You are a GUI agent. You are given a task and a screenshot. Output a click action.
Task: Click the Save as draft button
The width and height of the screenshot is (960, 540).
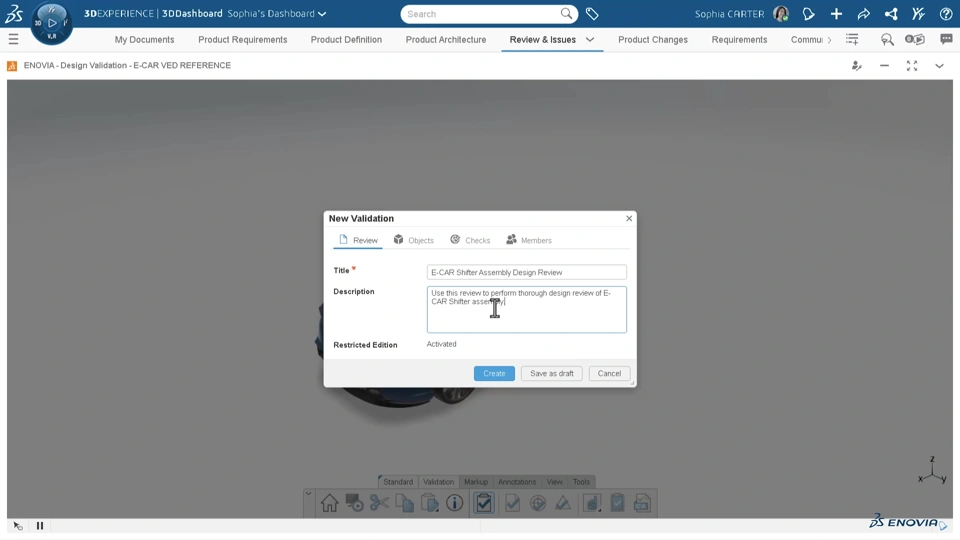552,373
